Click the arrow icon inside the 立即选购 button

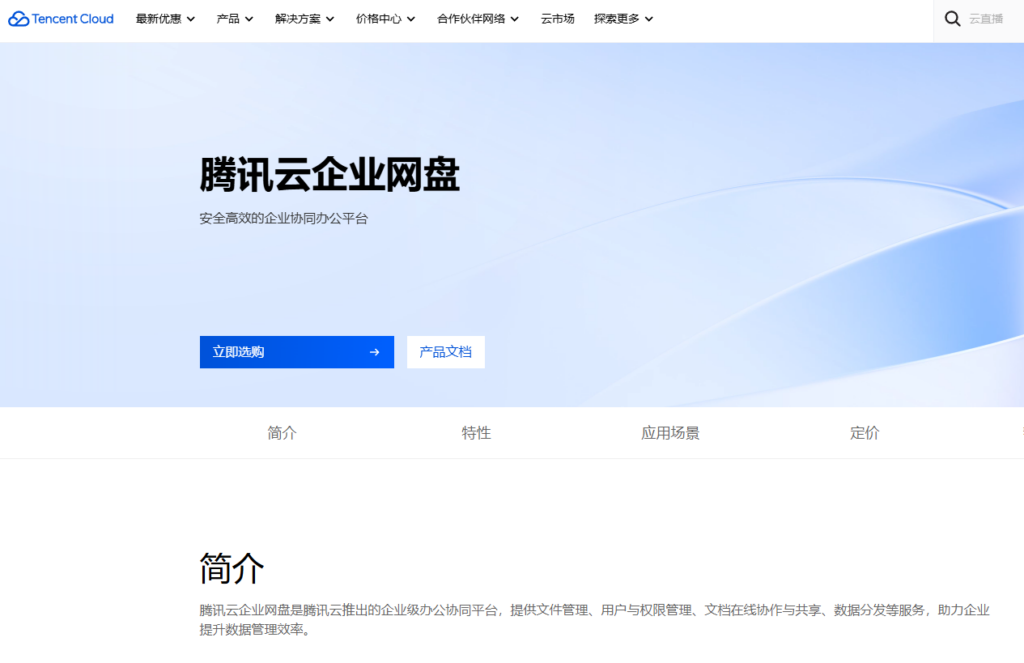[x=374, y=352]
